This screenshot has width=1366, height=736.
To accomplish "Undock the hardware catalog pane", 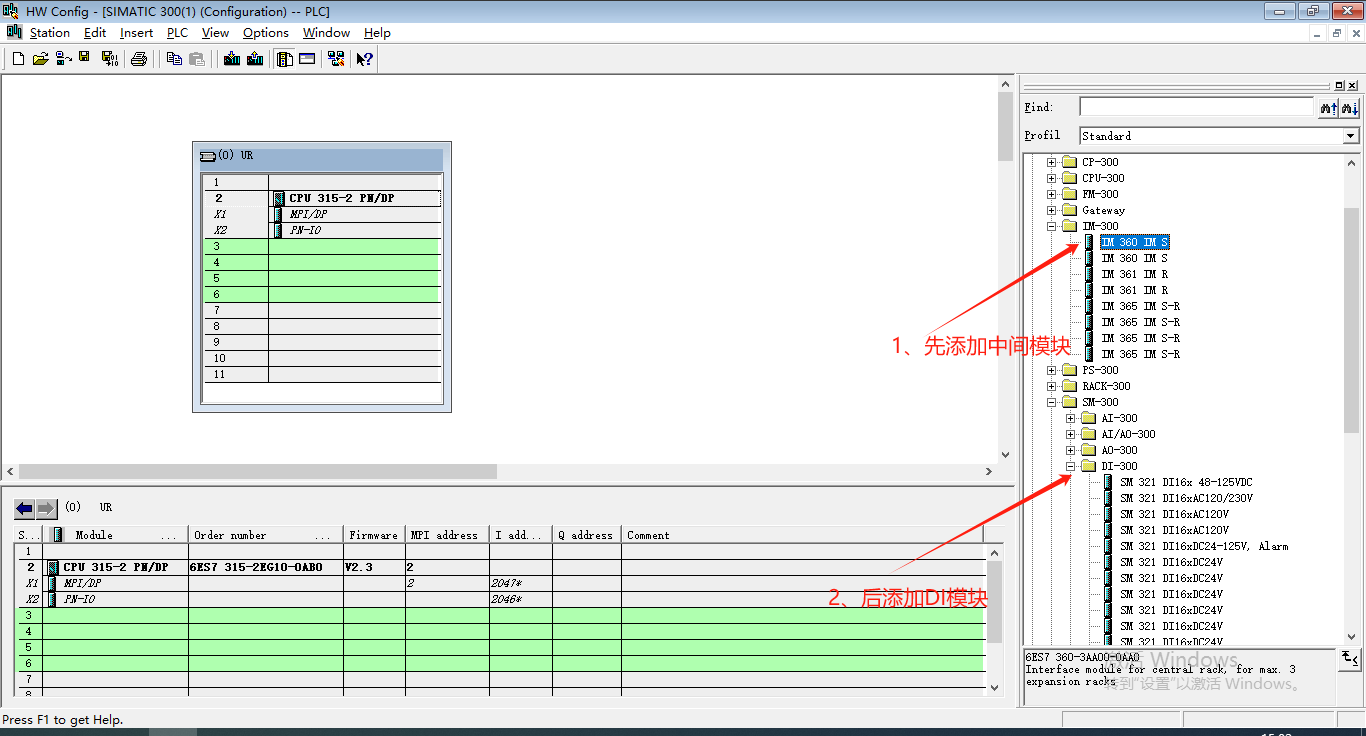I will coord(1339,86).
